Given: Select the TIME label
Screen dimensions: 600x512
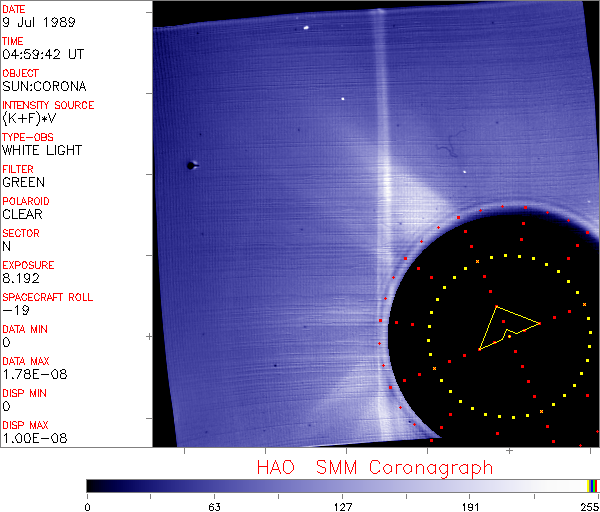Looking at the screenshot, I should pyautogui.click(x=13, y=41).
